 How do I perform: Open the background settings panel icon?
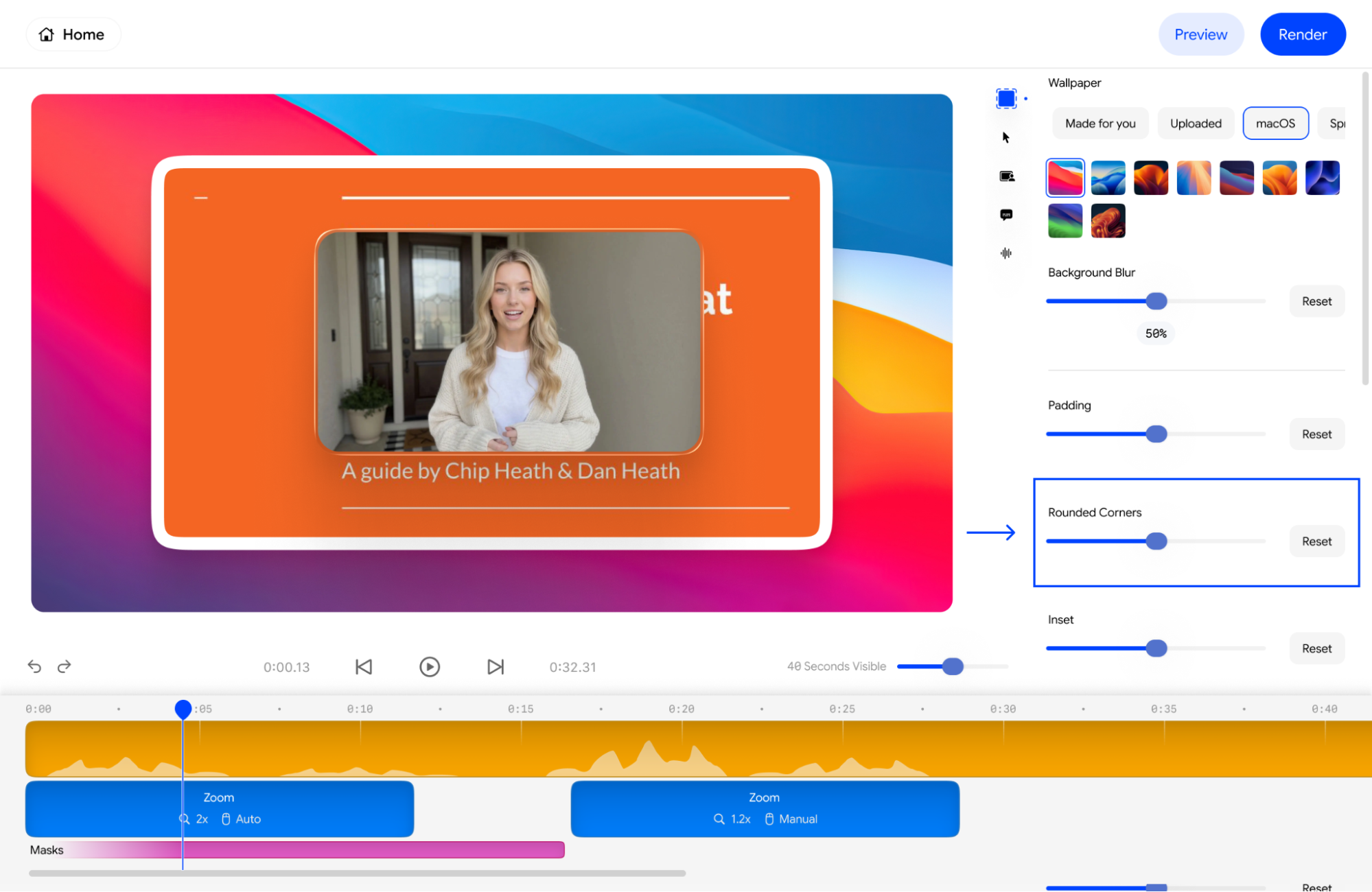[x=1006, y=99]
